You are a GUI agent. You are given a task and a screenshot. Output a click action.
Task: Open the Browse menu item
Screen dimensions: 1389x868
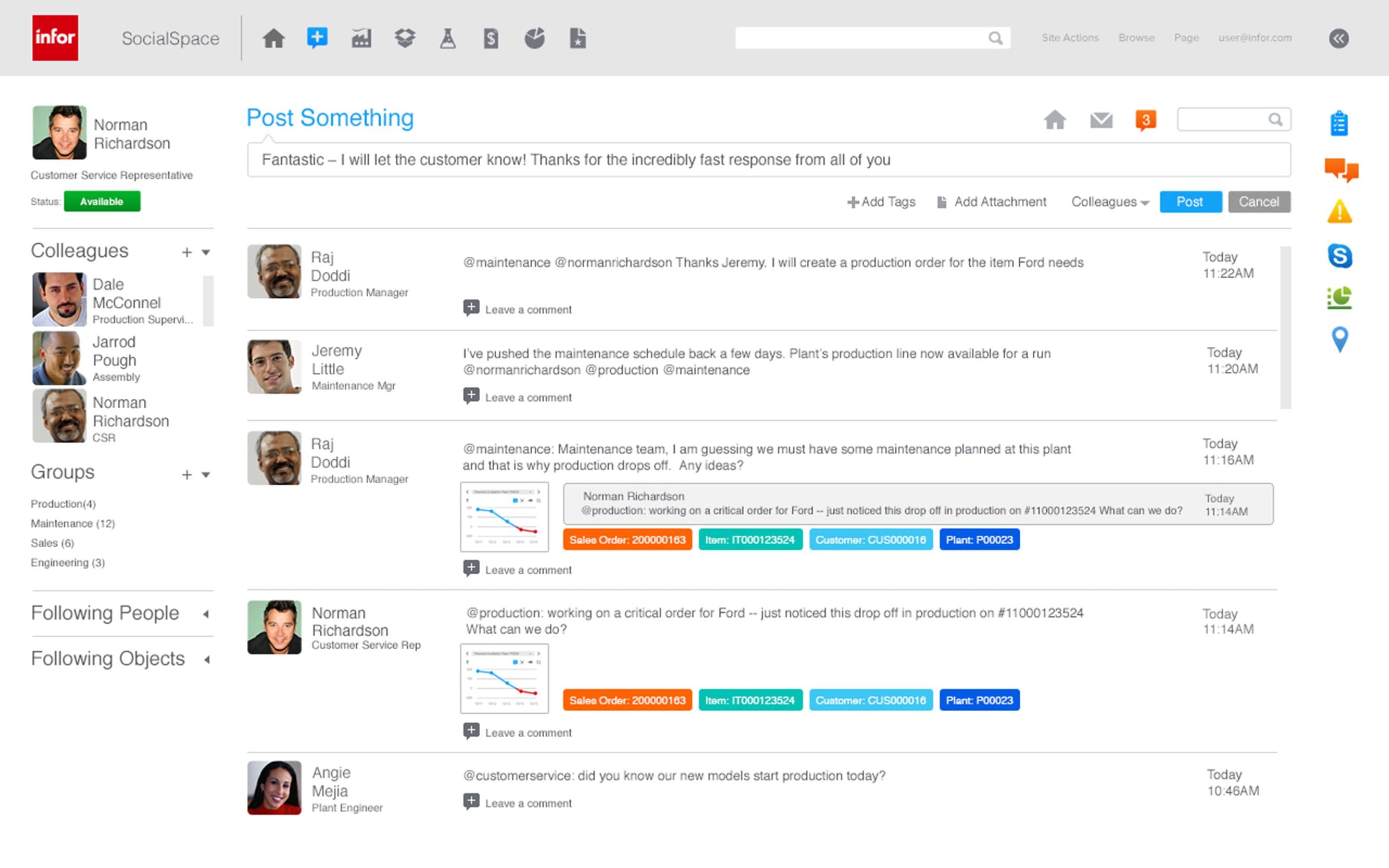[1136, 38]
